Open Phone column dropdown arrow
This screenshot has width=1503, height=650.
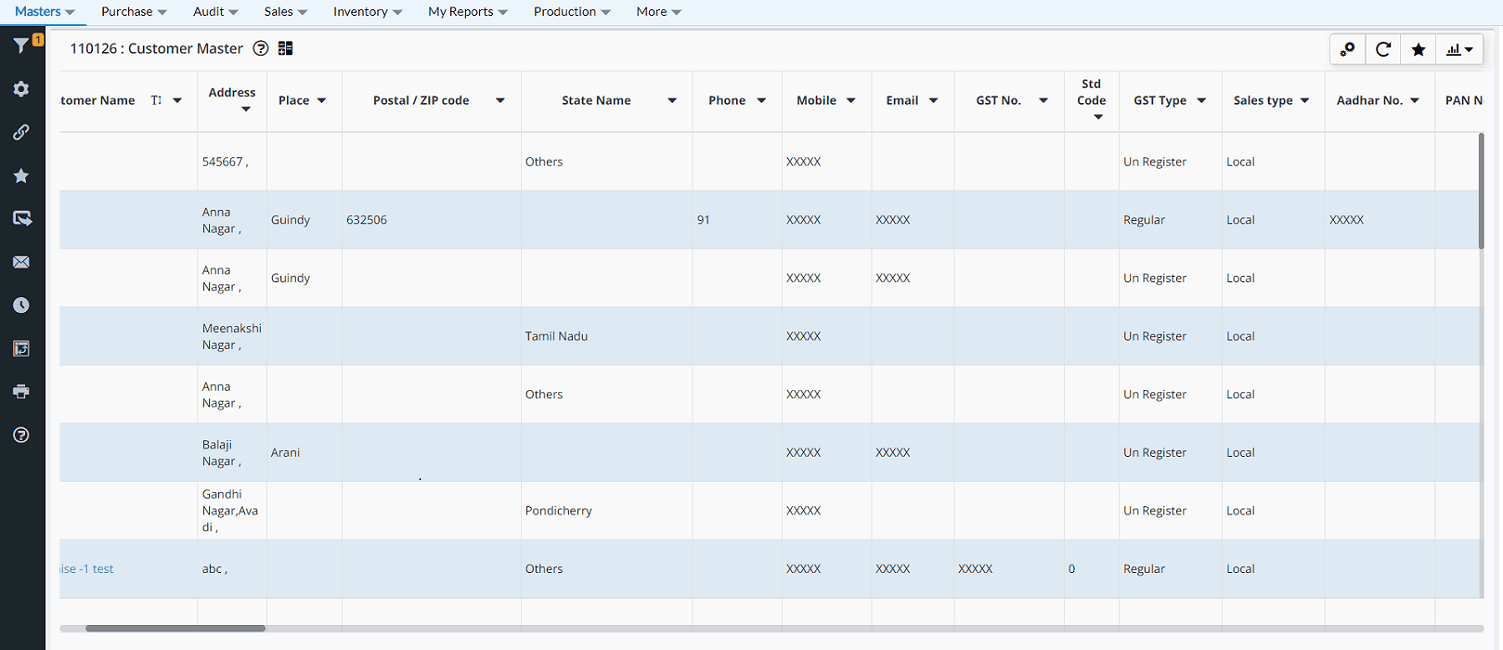pyautogui.click(x=761, y=101)
